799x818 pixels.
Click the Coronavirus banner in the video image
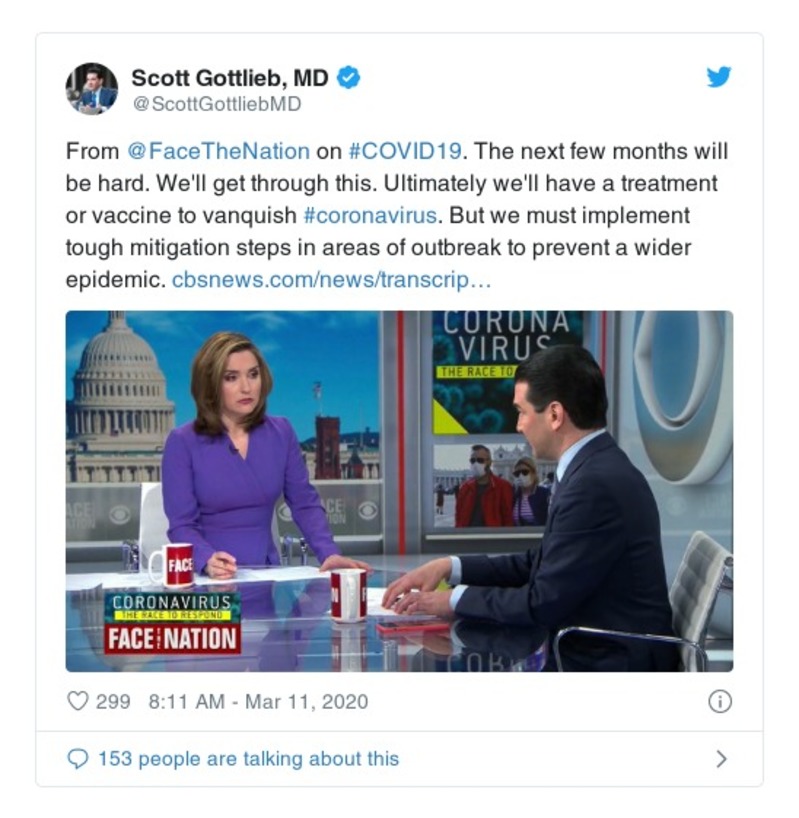pos(172,607)
